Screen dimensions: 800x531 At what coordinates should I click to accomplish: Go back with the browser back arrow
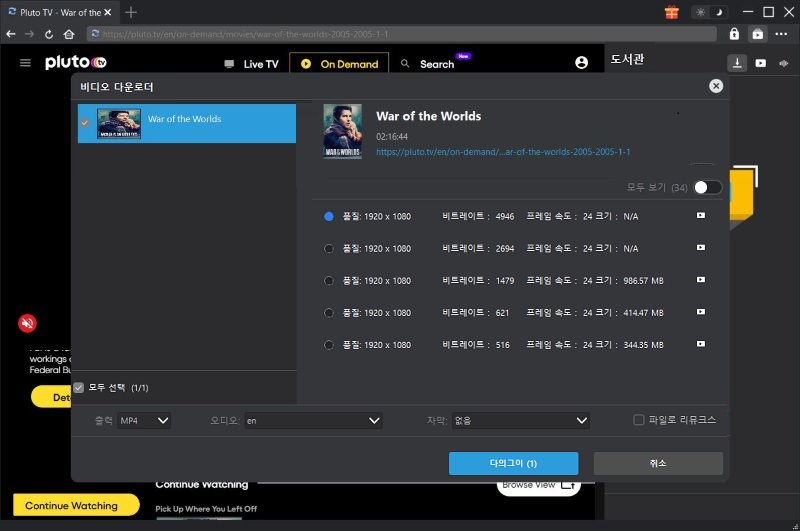tap(11, 34)
